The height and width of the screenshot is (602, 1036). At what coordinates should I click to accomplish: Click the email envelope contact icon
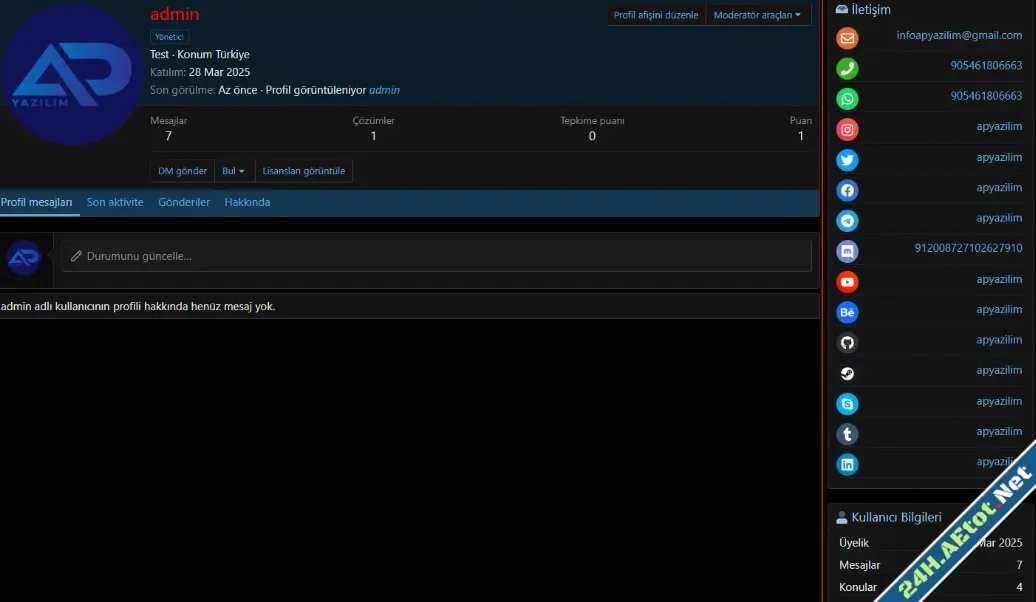click(x=847, y=38)
